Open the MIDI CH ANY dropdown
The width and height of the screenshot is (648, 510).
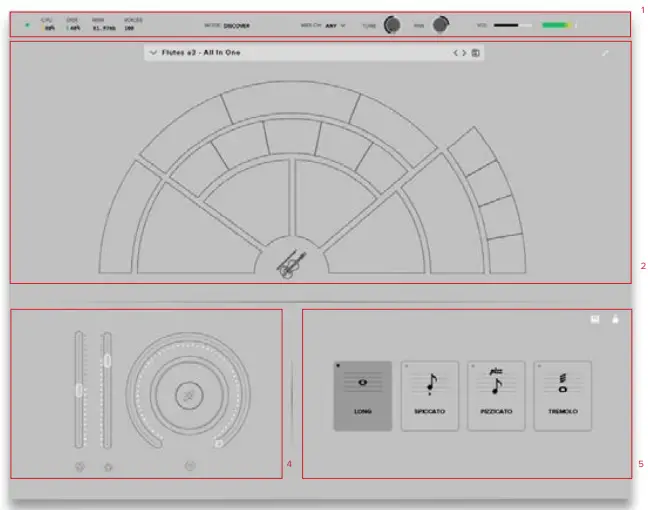[x=323, y=26]
